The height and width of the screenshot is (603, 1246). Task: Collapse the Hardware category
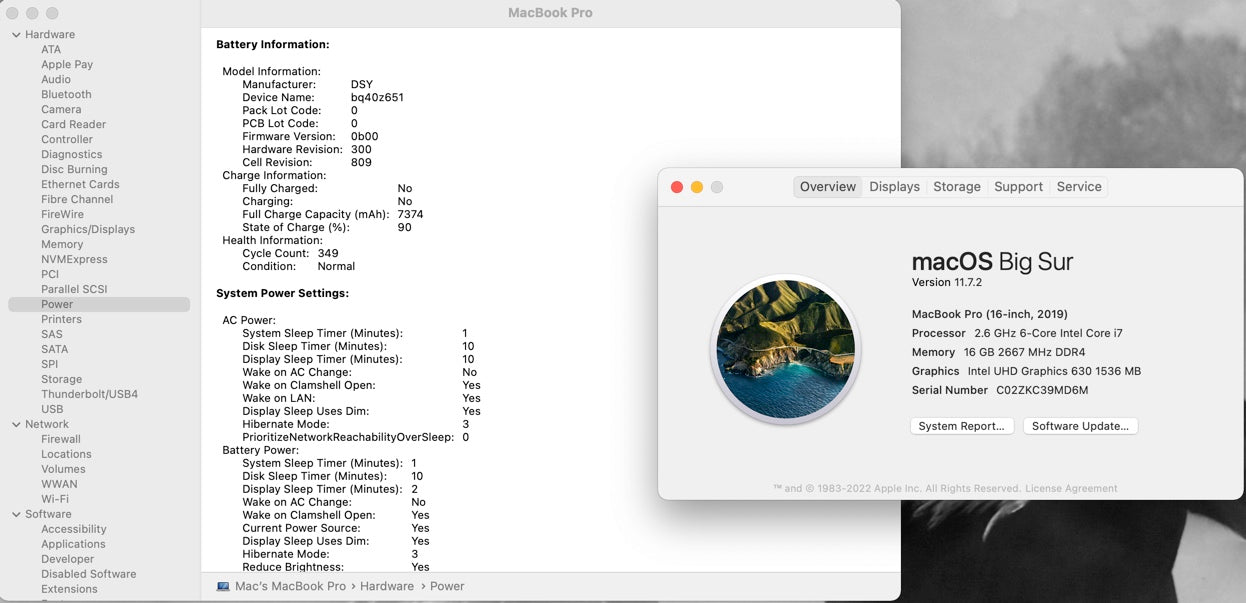coord(16,35)
